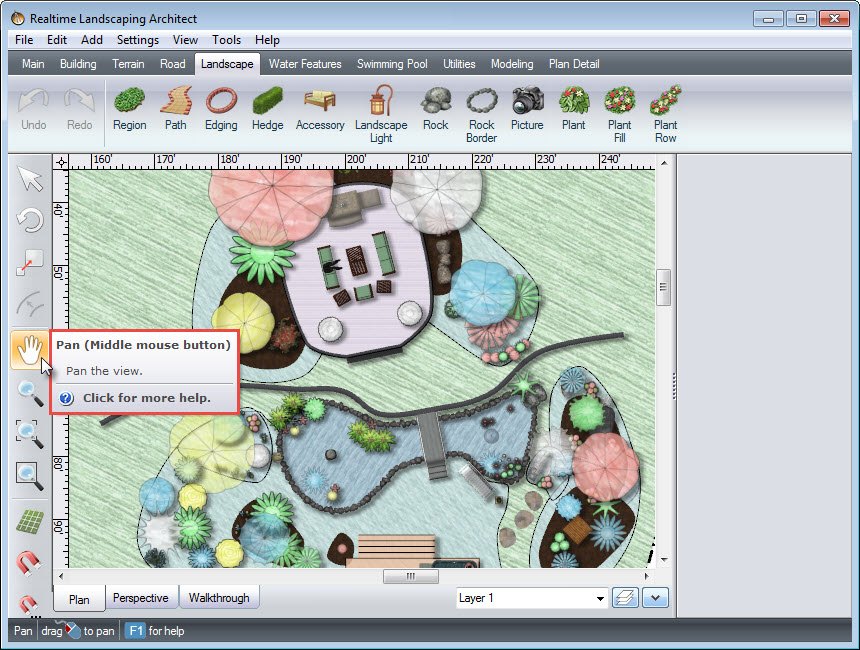Select the Region tool

point(129,109)
